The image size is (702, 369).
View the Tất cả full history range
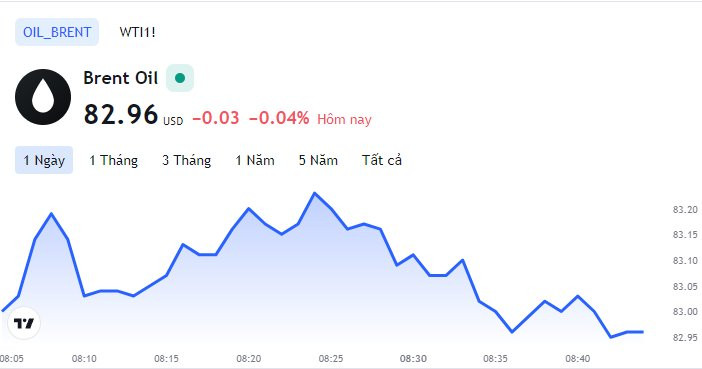coord(382,160)
